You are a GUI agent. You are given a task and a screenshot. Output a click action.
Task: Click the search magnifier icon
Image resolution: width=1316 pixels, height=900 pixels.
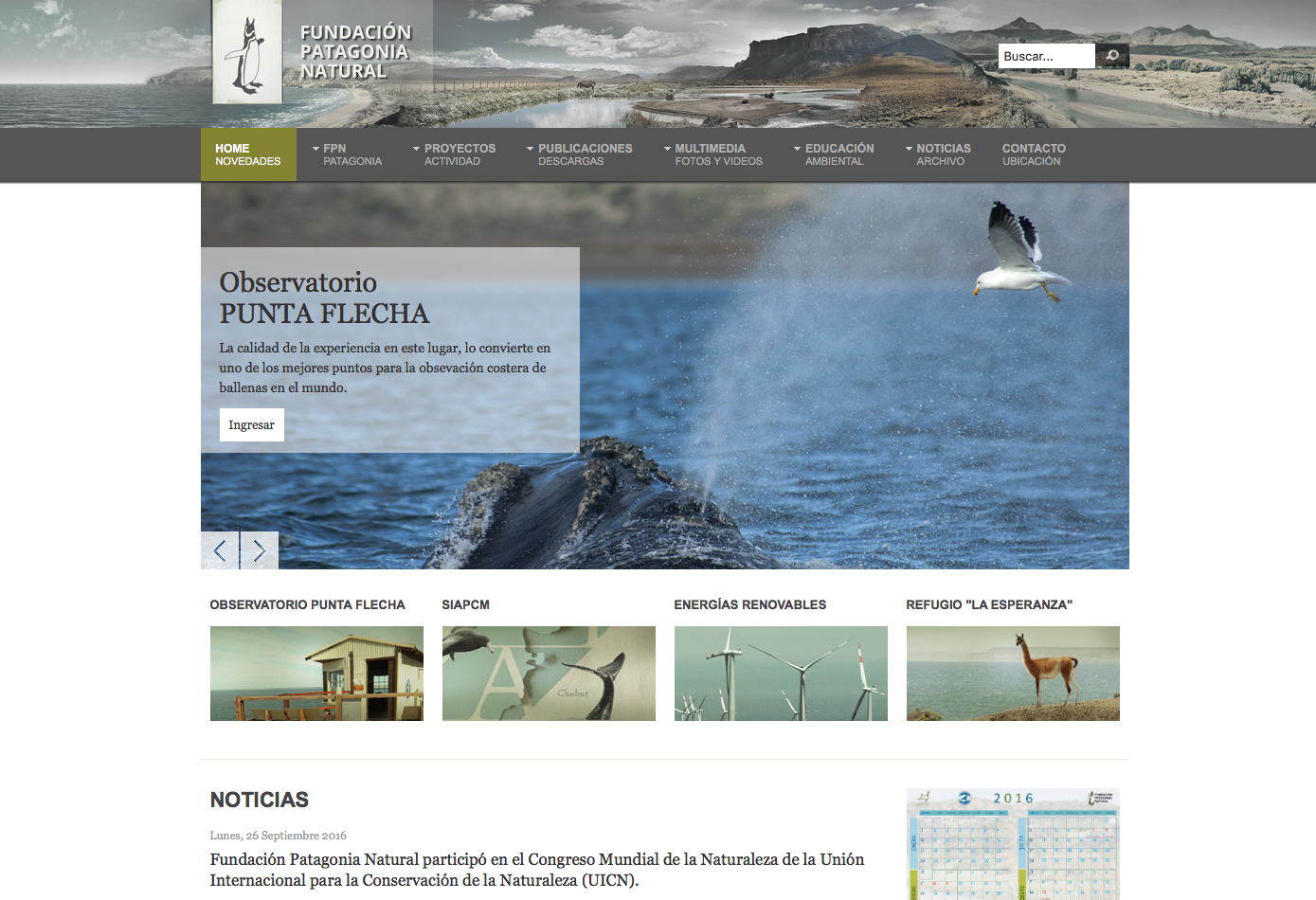pos(1112,56)
